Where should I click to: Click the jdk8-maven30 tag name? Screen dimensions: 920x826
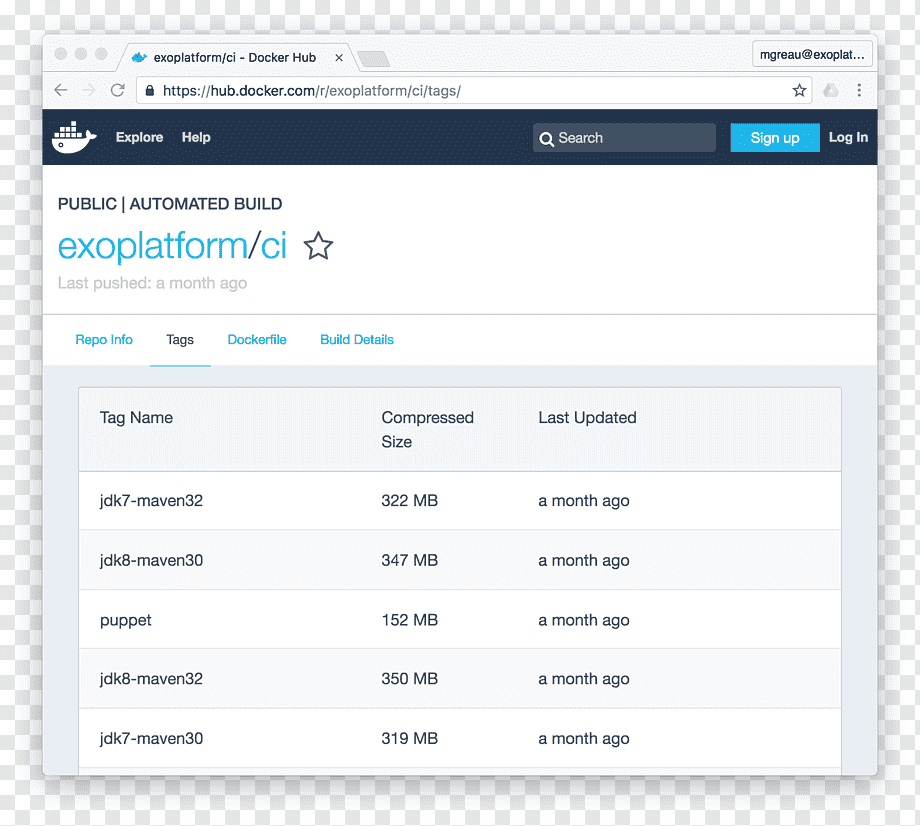[x=151, y=560]
